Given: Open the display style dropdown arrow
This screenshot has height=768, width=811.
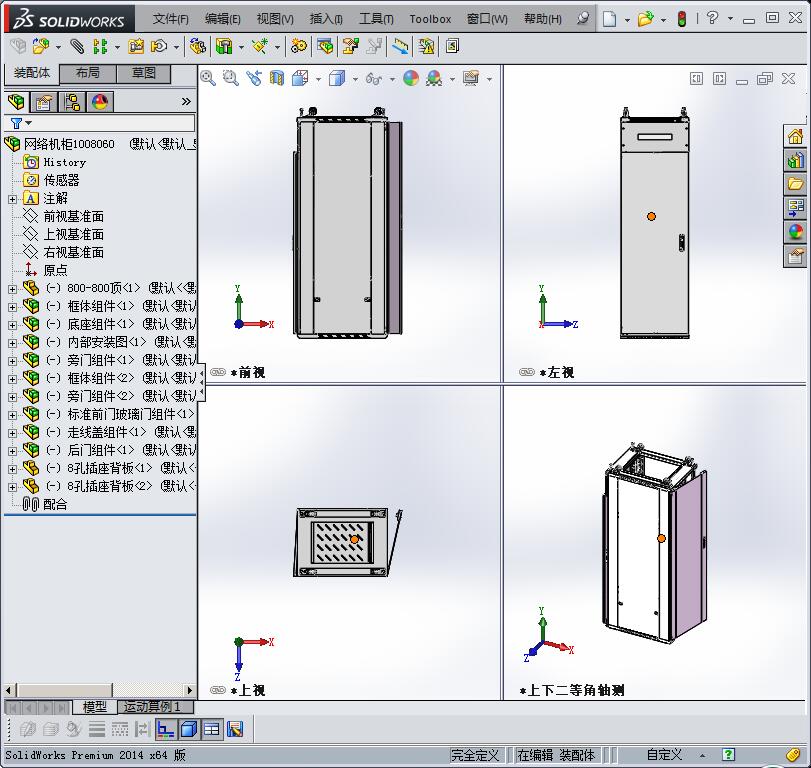Looking at the screenshot, I should coord(354,79).
